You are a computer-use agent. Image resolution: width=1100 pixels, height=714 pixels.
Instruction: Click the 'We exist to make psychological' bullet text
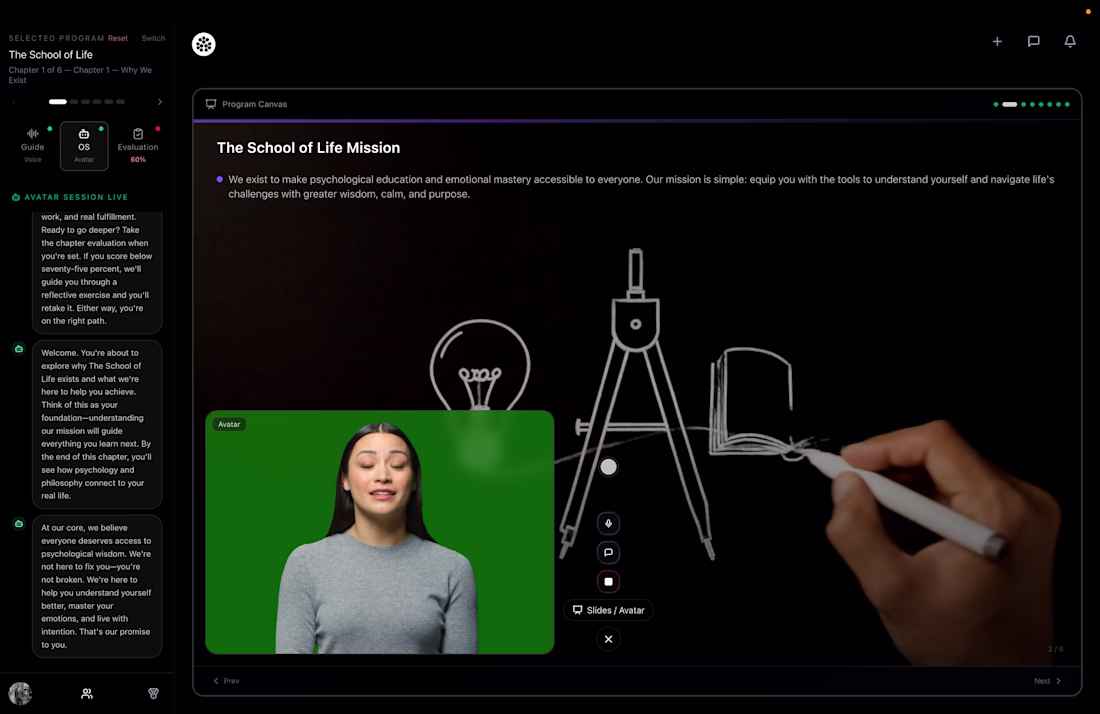(x=641, y=187)
